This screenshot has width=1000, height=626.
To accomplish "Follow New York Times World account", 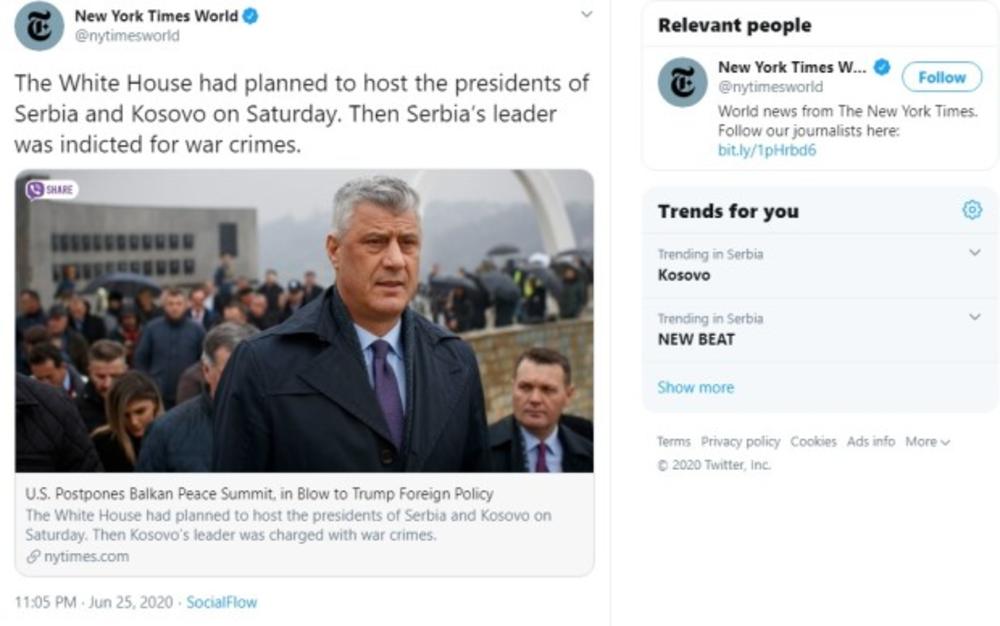I will [941, 77].
